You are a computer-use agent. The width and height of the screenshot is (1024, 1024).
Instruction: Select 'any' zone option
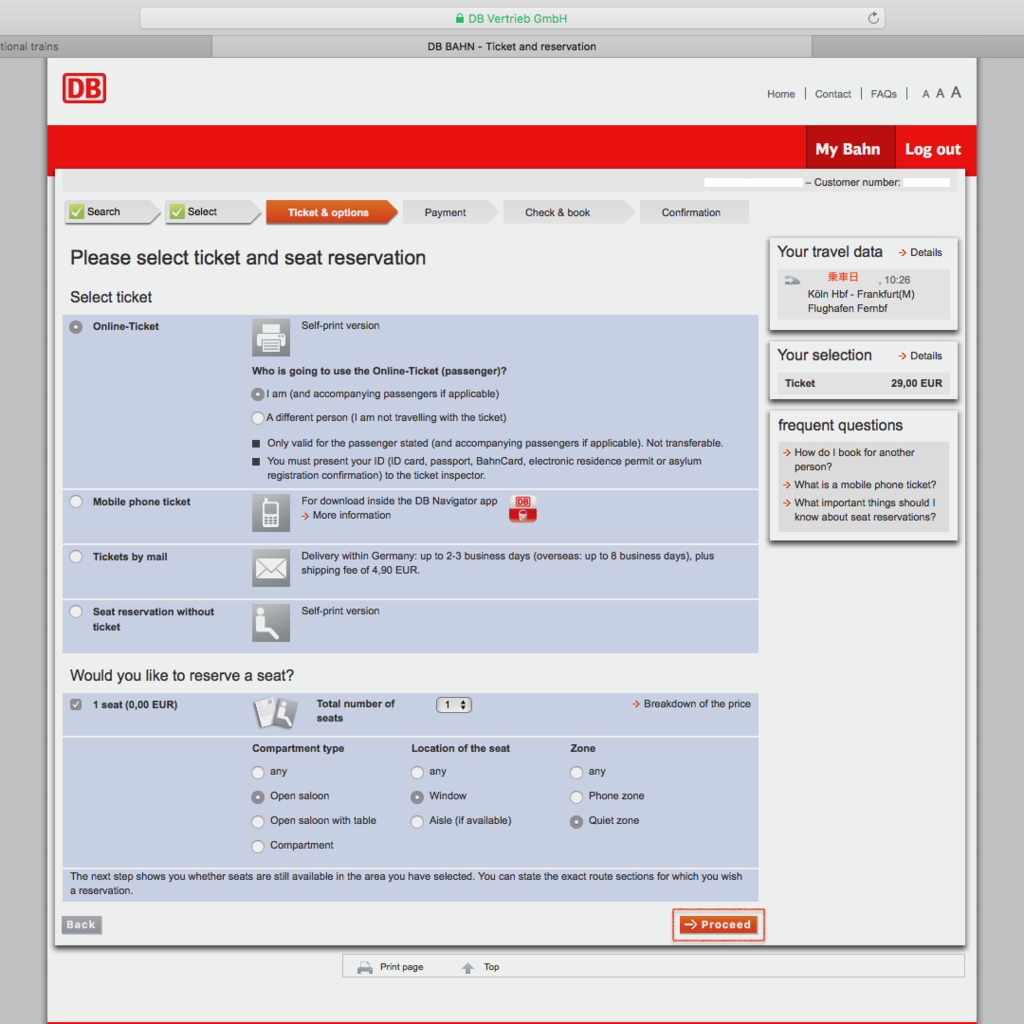coord(576,773)
